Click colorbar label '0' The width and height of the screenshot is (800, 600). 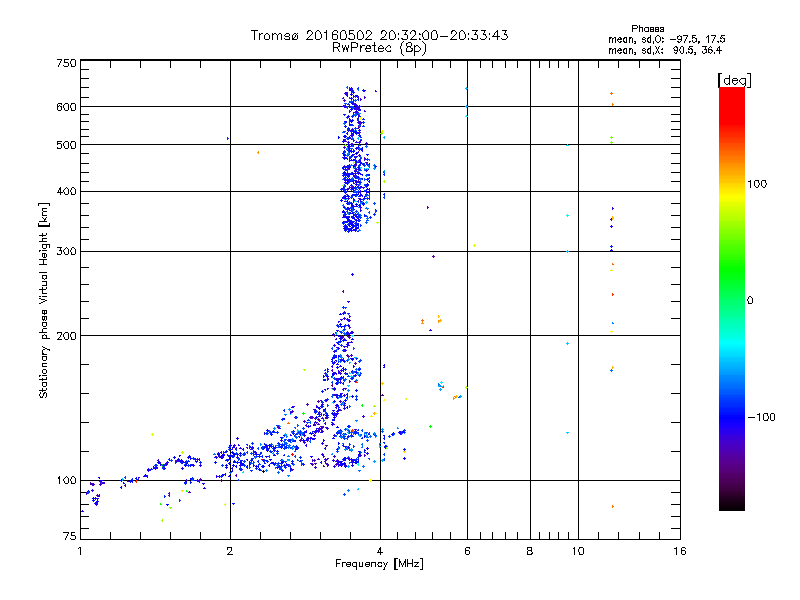tap(749, 301)
